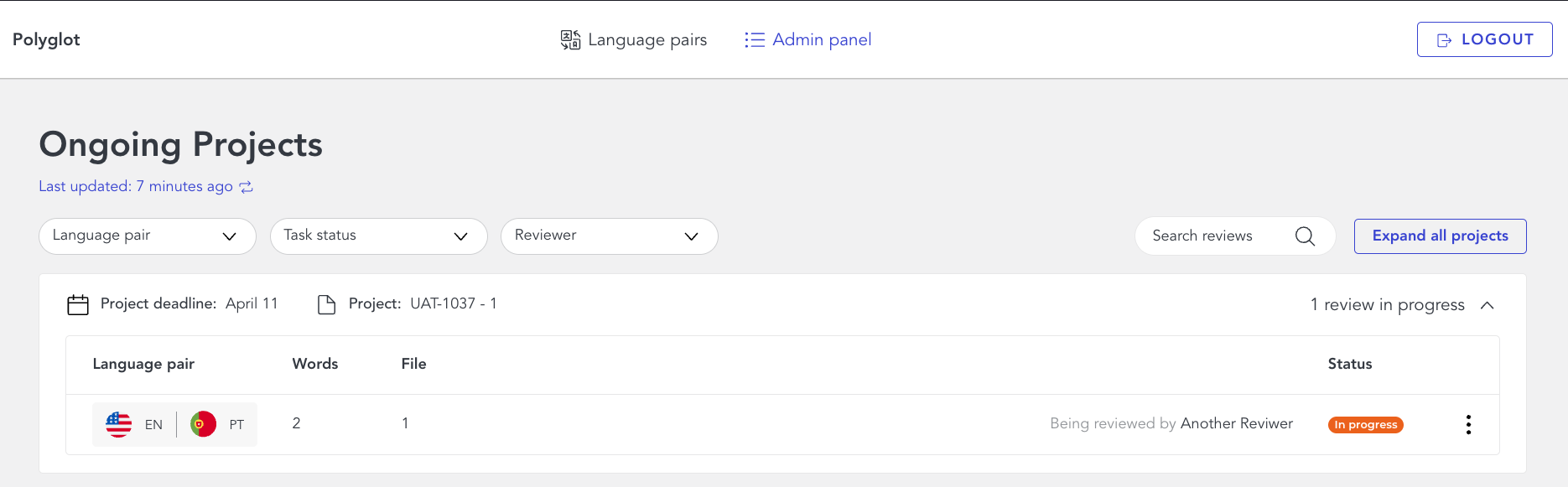Click the US flag EN icon

pyautogui.click(x=119, y=425)
